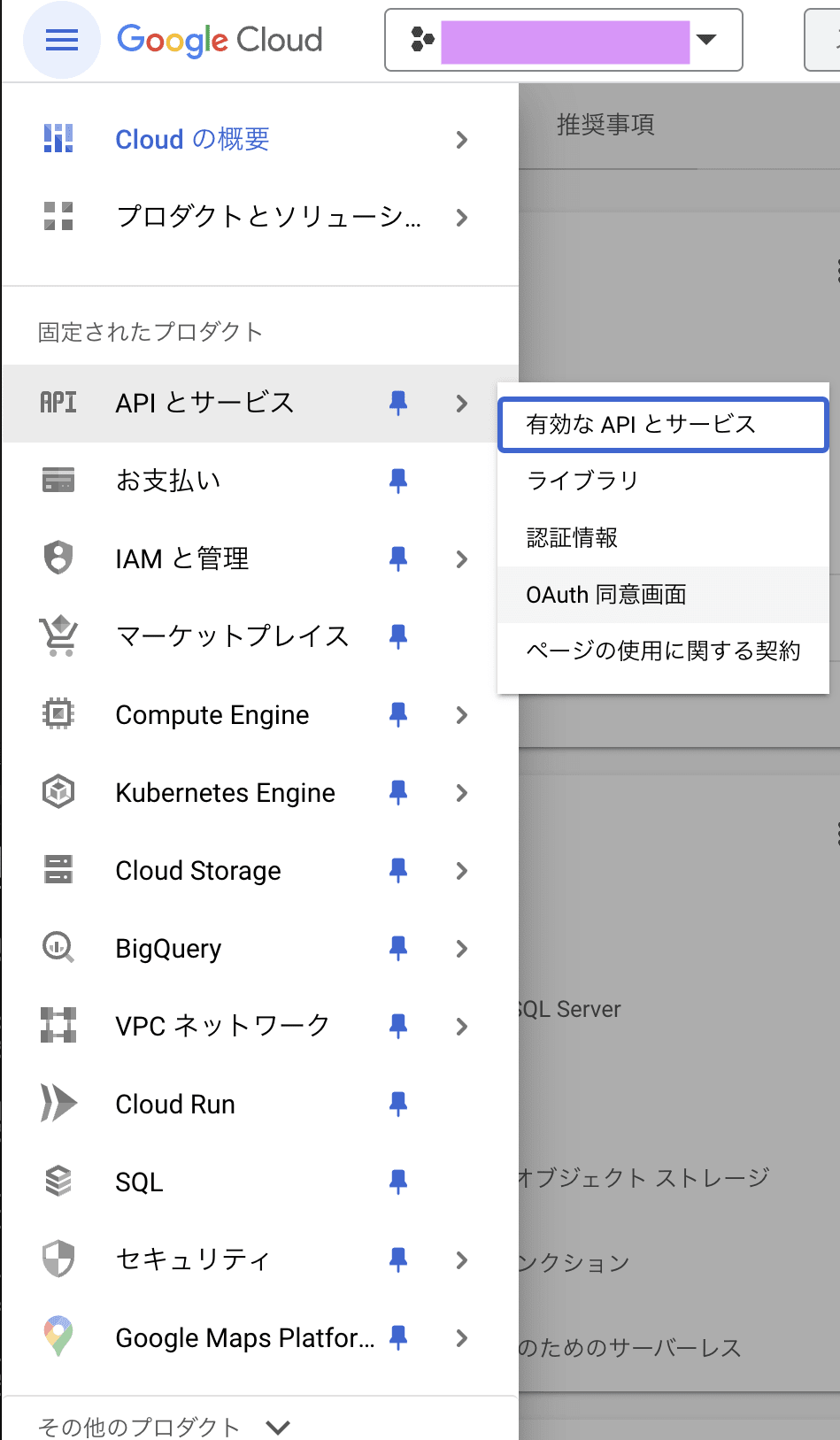The height and width of the screenshot is (1440, 840).
Task: Unpin お支払い with its pin icon
Action: (398, 481)
